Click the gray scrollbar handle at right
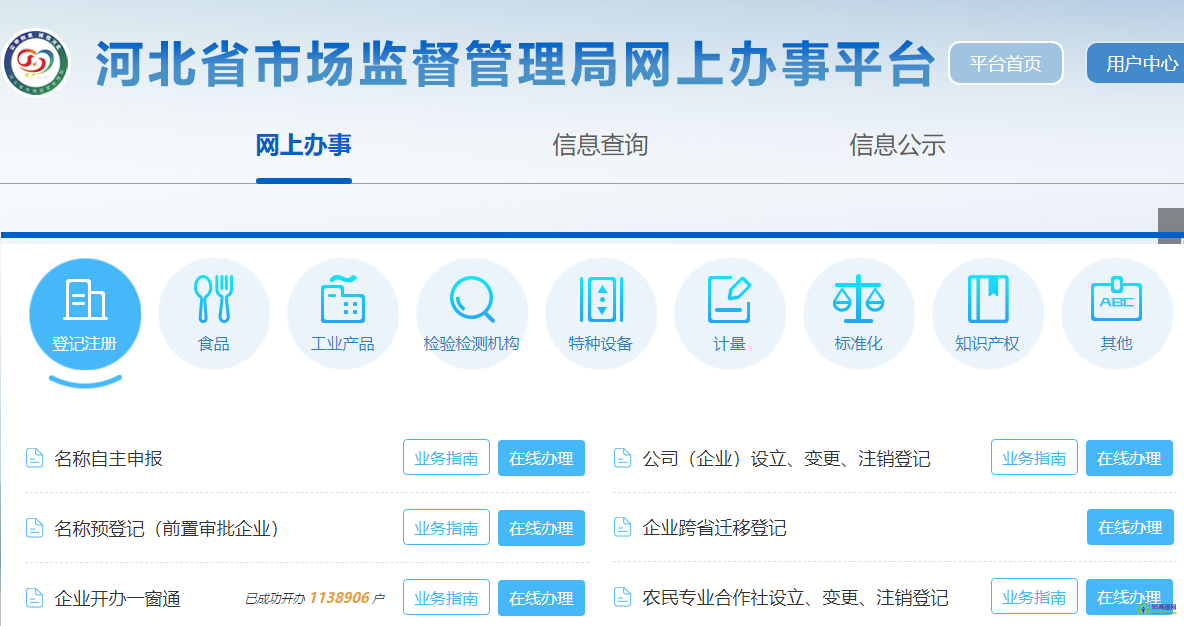Screen dimensions: 1184x626 click(x=1170, y=226)
